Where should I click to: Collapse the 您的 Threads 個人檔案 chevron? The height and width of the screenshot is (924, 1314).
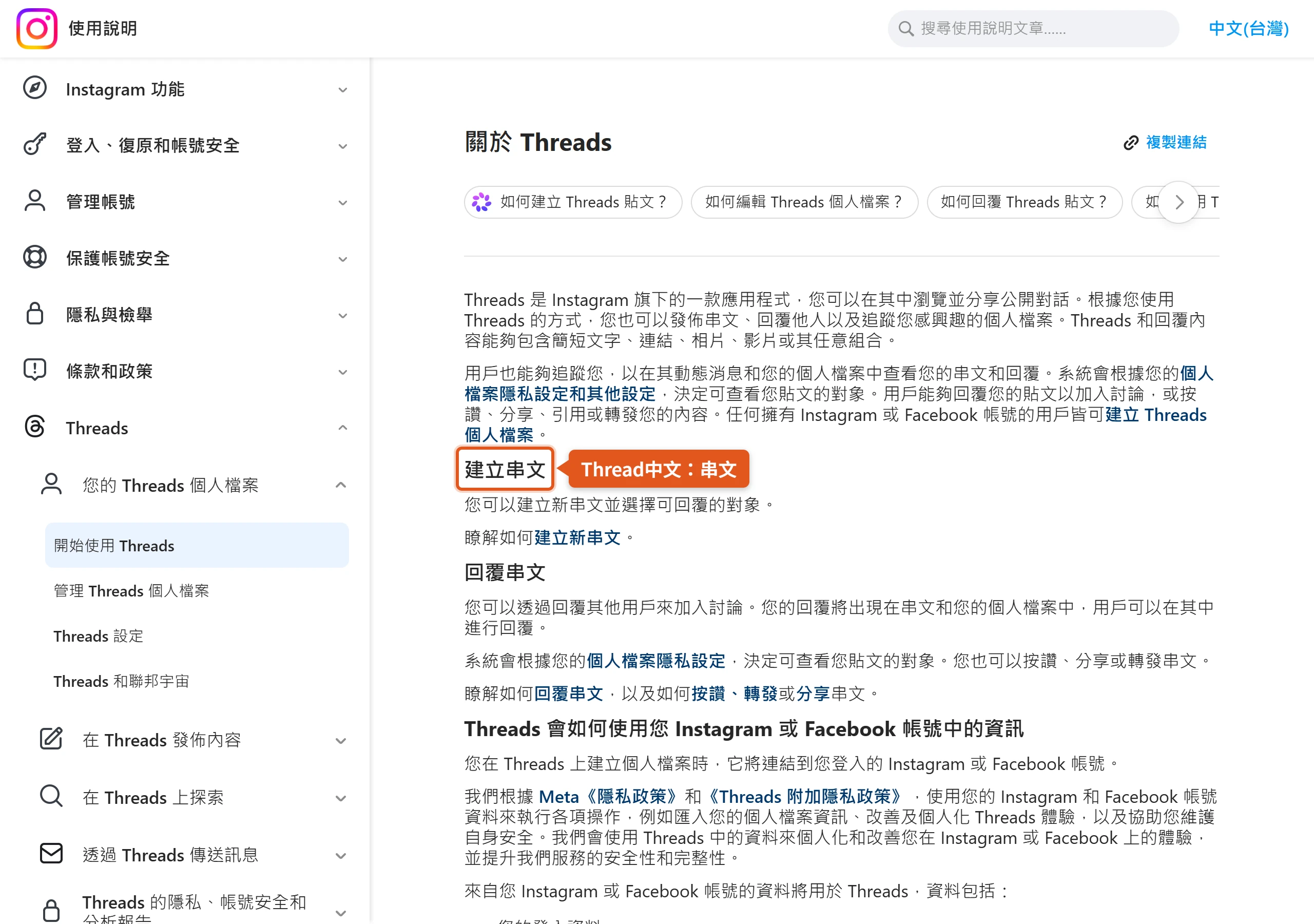[340, 485]
